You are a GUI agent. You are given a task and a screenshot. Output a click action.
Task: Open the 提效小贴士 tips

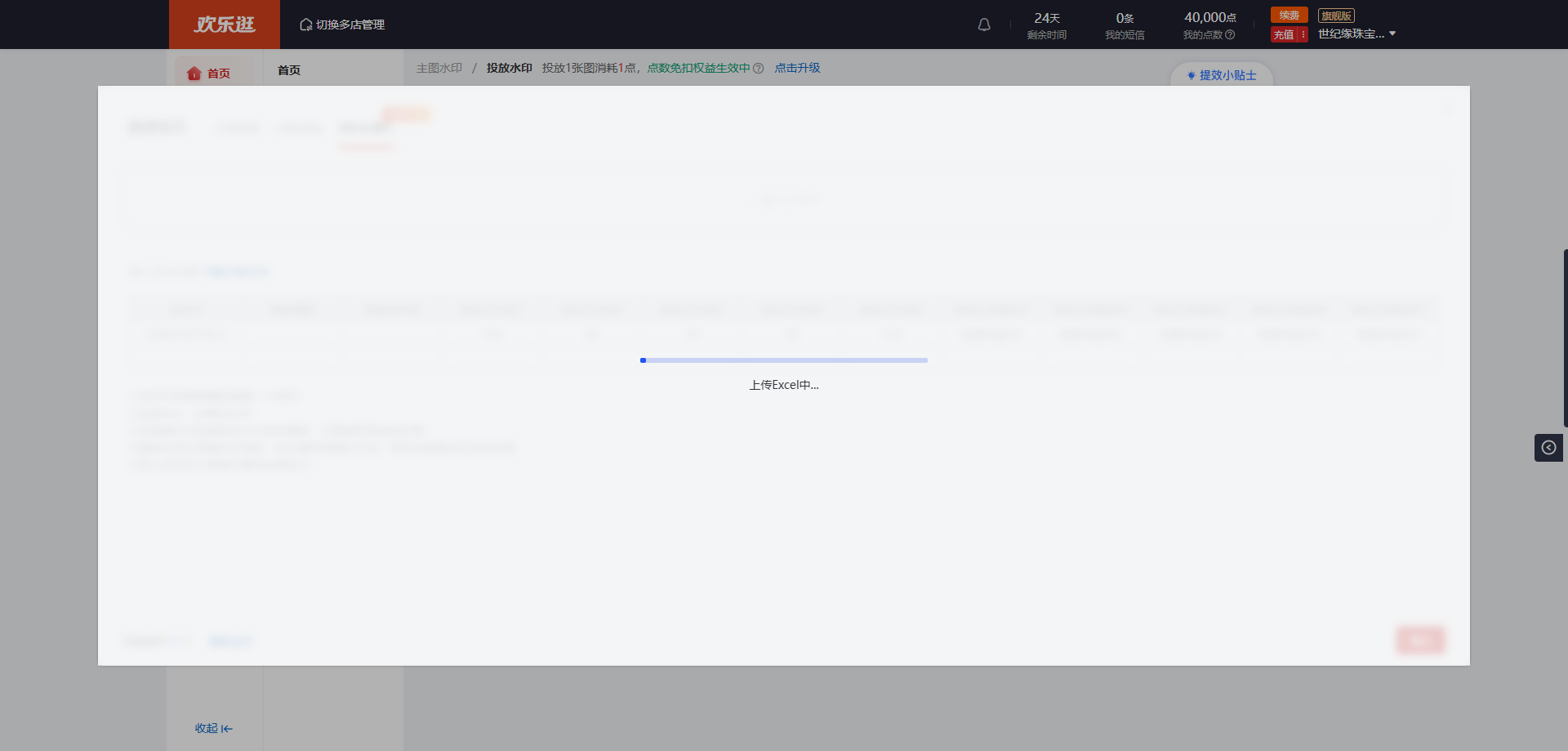click(1222, 75)
